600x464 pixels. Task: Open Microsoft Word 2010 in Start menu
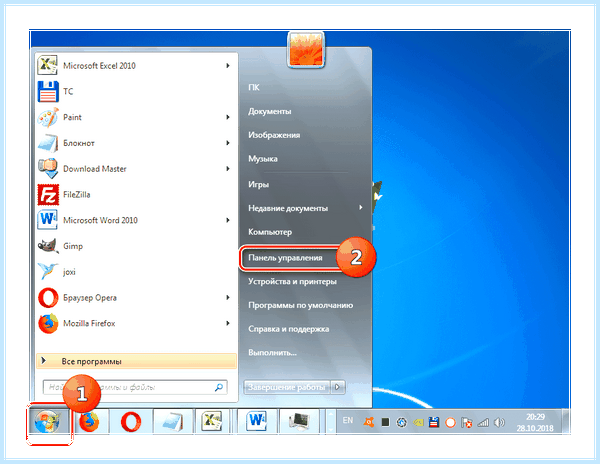[136, 220]
